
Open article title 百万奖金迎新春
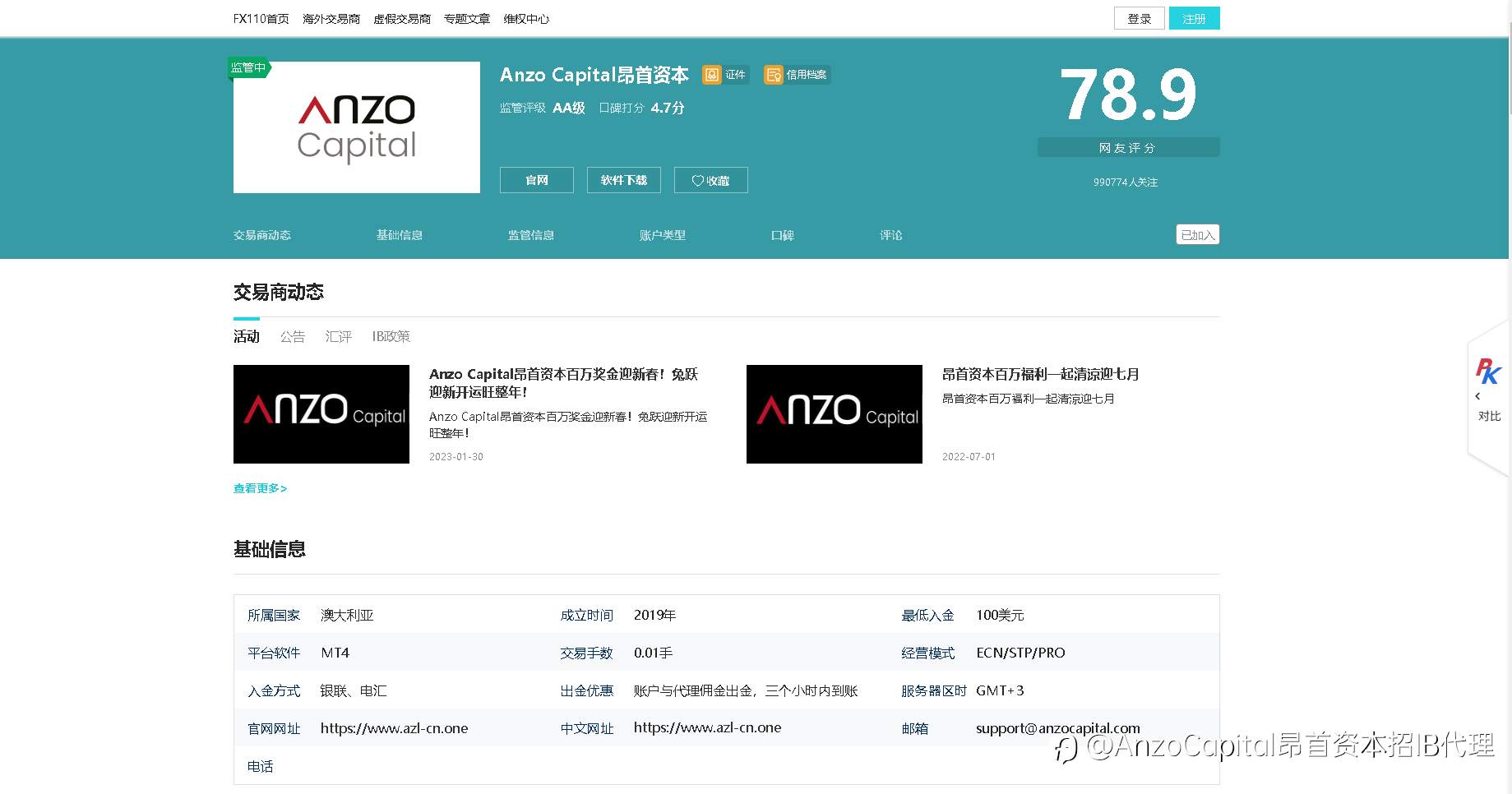click(x=563, y=383)
